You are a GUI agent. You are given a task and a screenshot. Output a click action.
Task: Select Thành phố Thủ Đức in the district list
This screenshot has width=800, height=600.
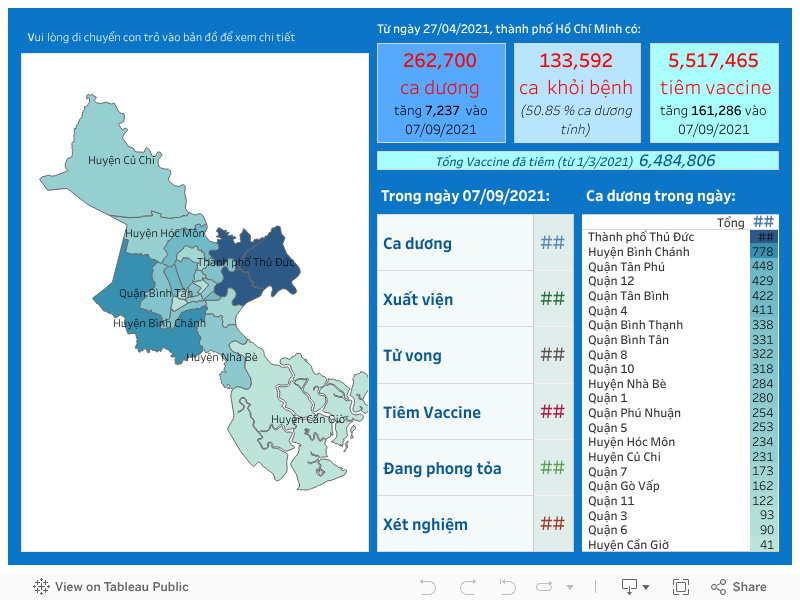[x=641, y=237]
